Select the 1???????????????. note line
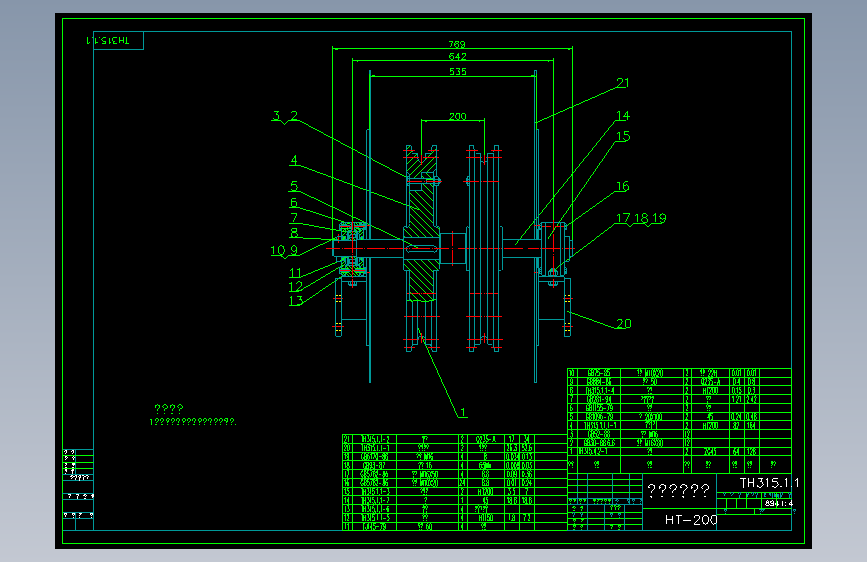This screenshot has width=867, height=562. tap(193, 422)
